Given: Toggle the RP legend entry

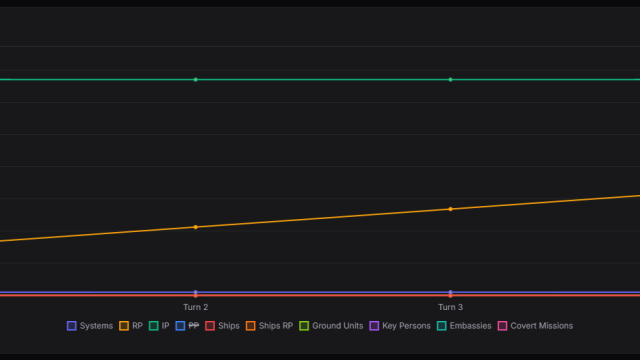Looking at the screenshot, I should pyautogui.click(x=131, y=326).
